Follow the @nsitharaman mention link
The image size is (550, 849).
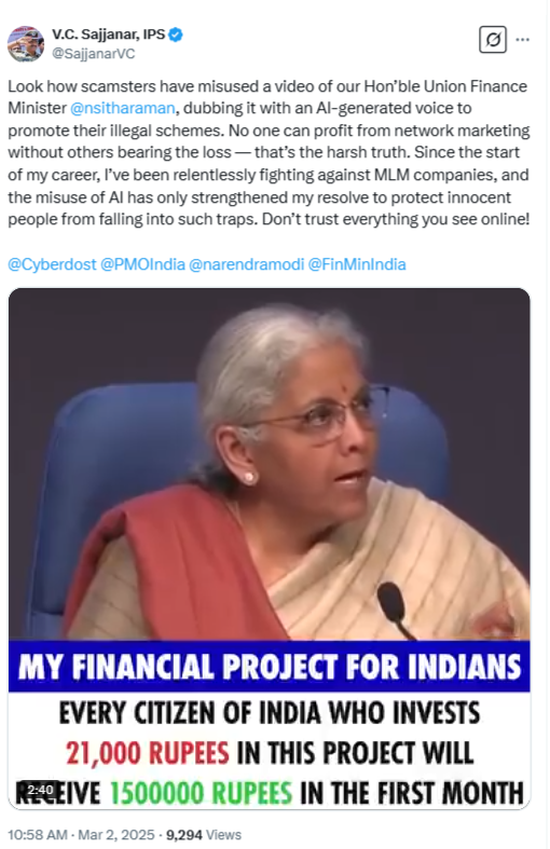coord(123,108)
